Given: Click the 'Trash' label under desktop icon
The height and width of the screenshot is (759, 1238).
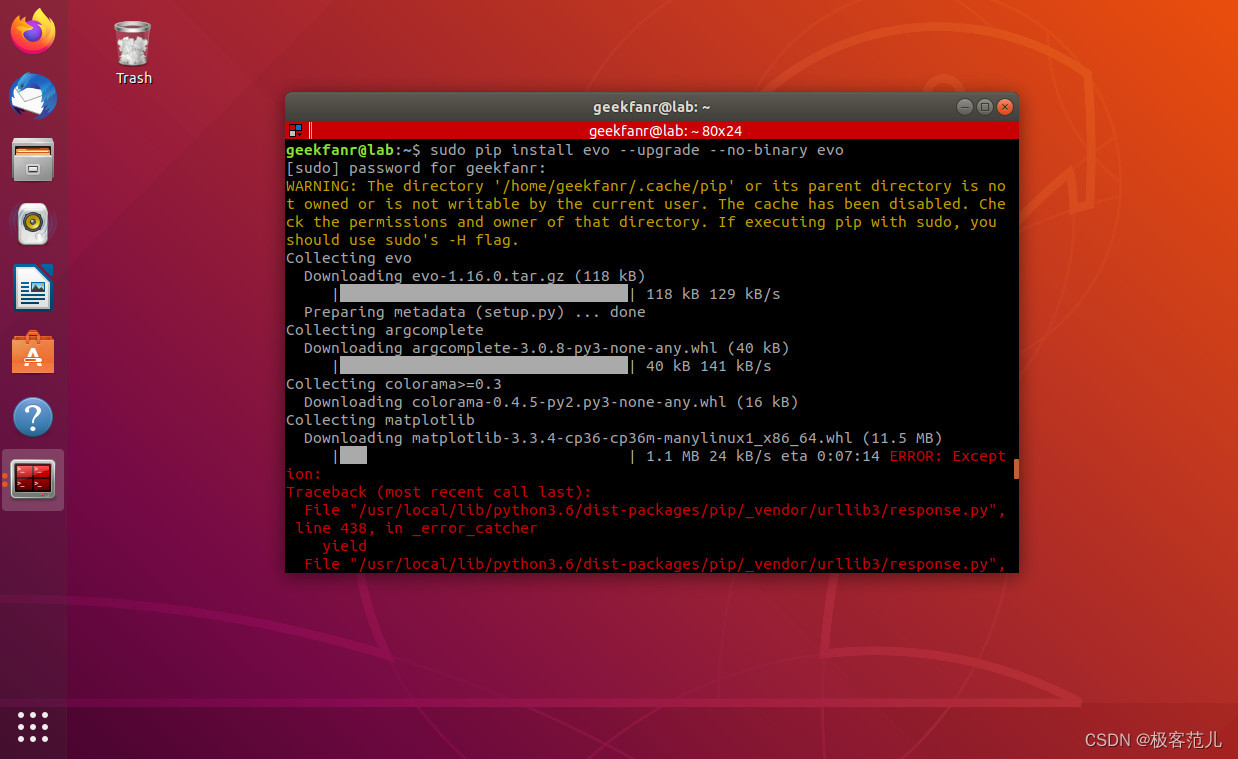Looking at the screenshot, I should (x=133, y=78).
